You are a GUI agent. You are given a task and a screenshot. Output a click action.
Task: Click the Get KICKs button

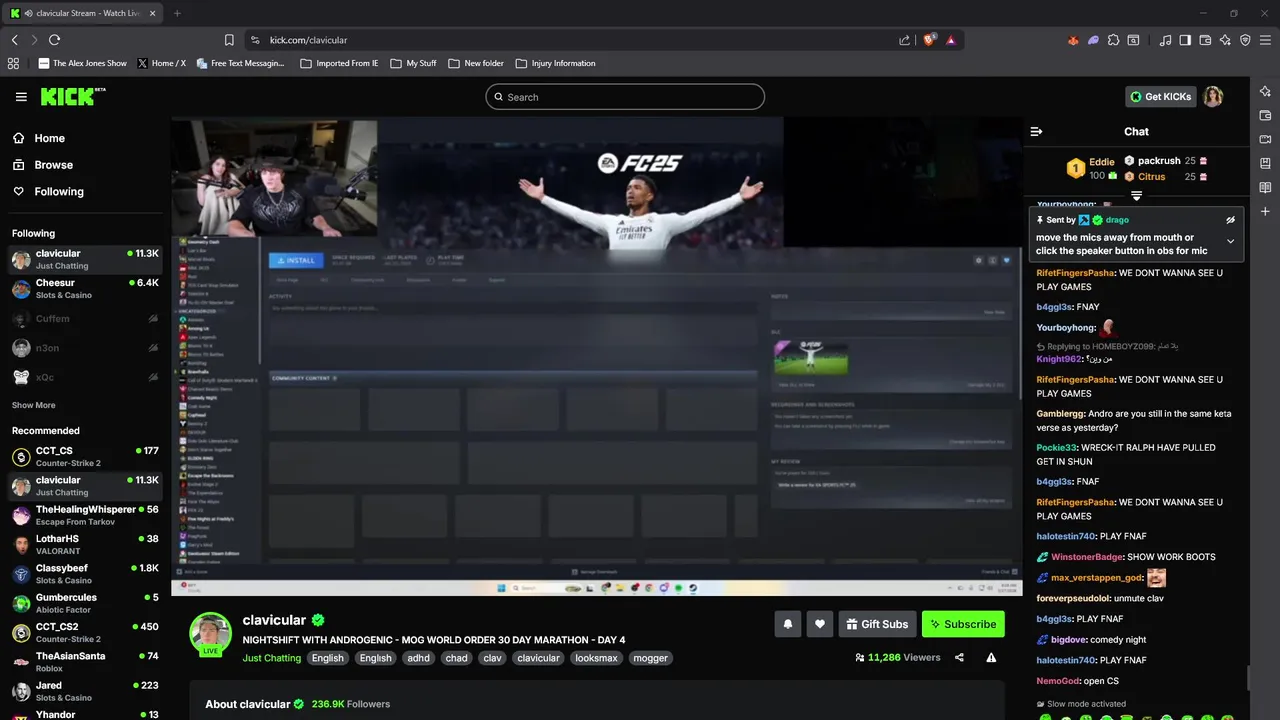[x=1161, y=97]
